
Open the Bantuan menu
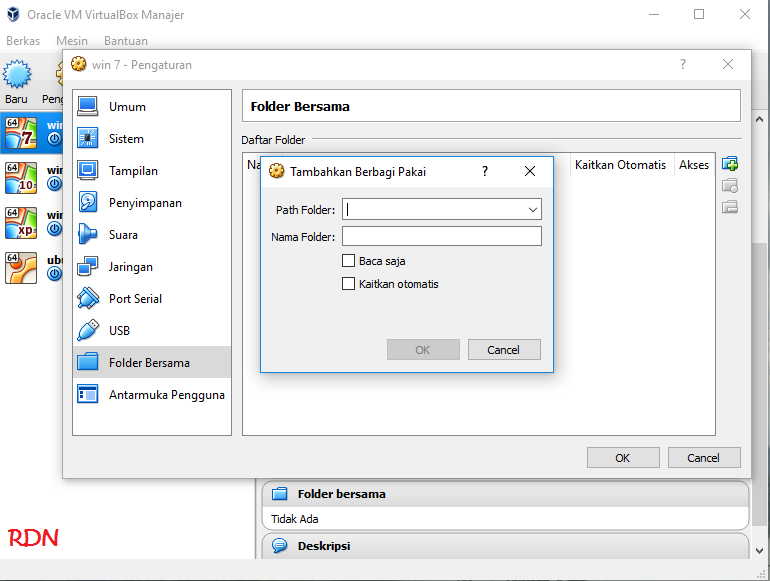click(x=126, y=41)
